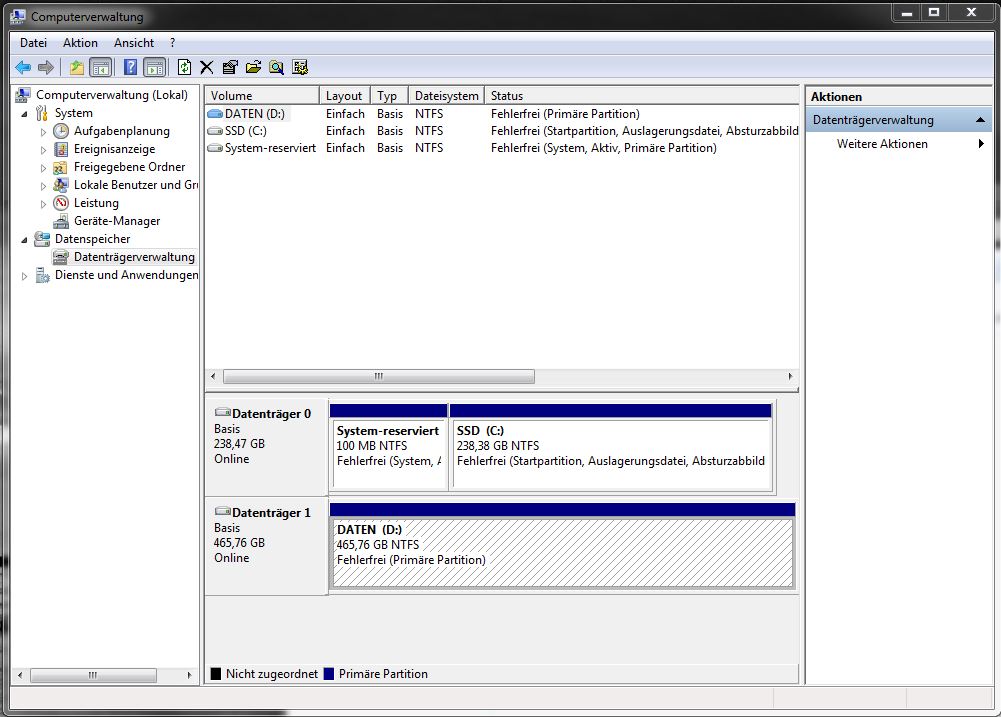The image size is (1001, 717).
Task: Select Ereignisanzeige in the tree
Action: point(114,149)
